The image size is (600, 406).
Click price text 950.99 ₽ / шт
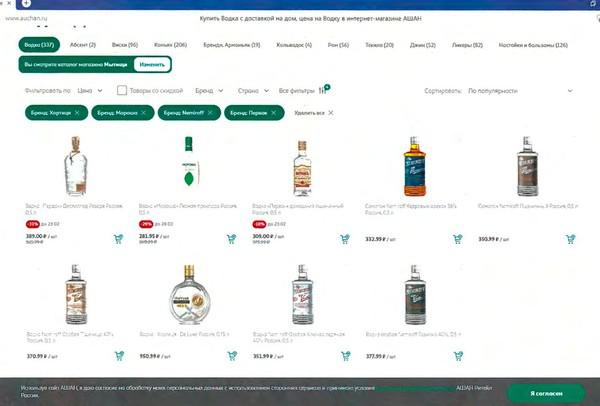pyautogui.click(x=155, y=356)
